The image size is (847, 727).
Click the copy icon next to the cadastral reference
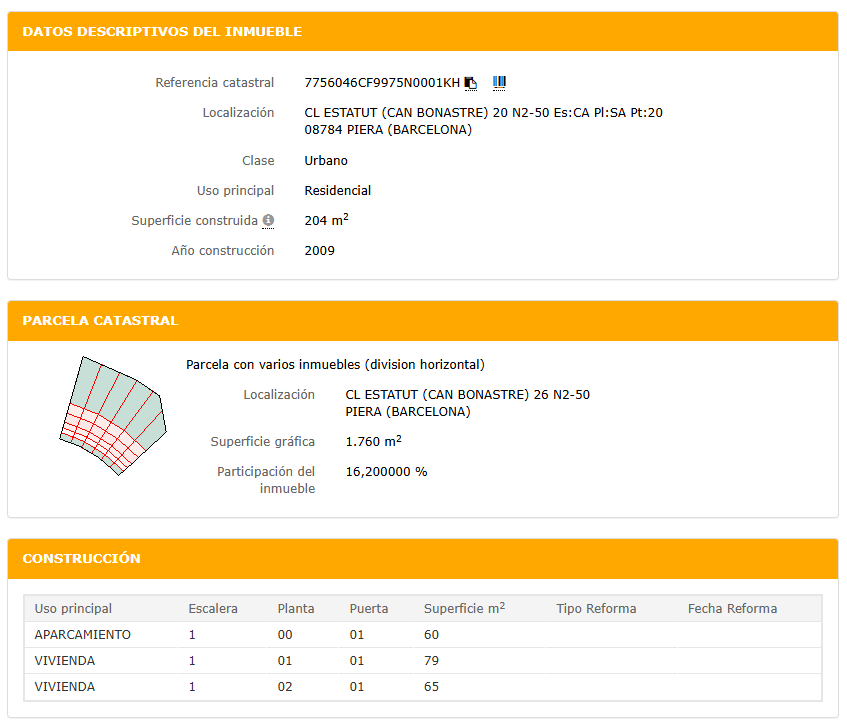point(471,83)
